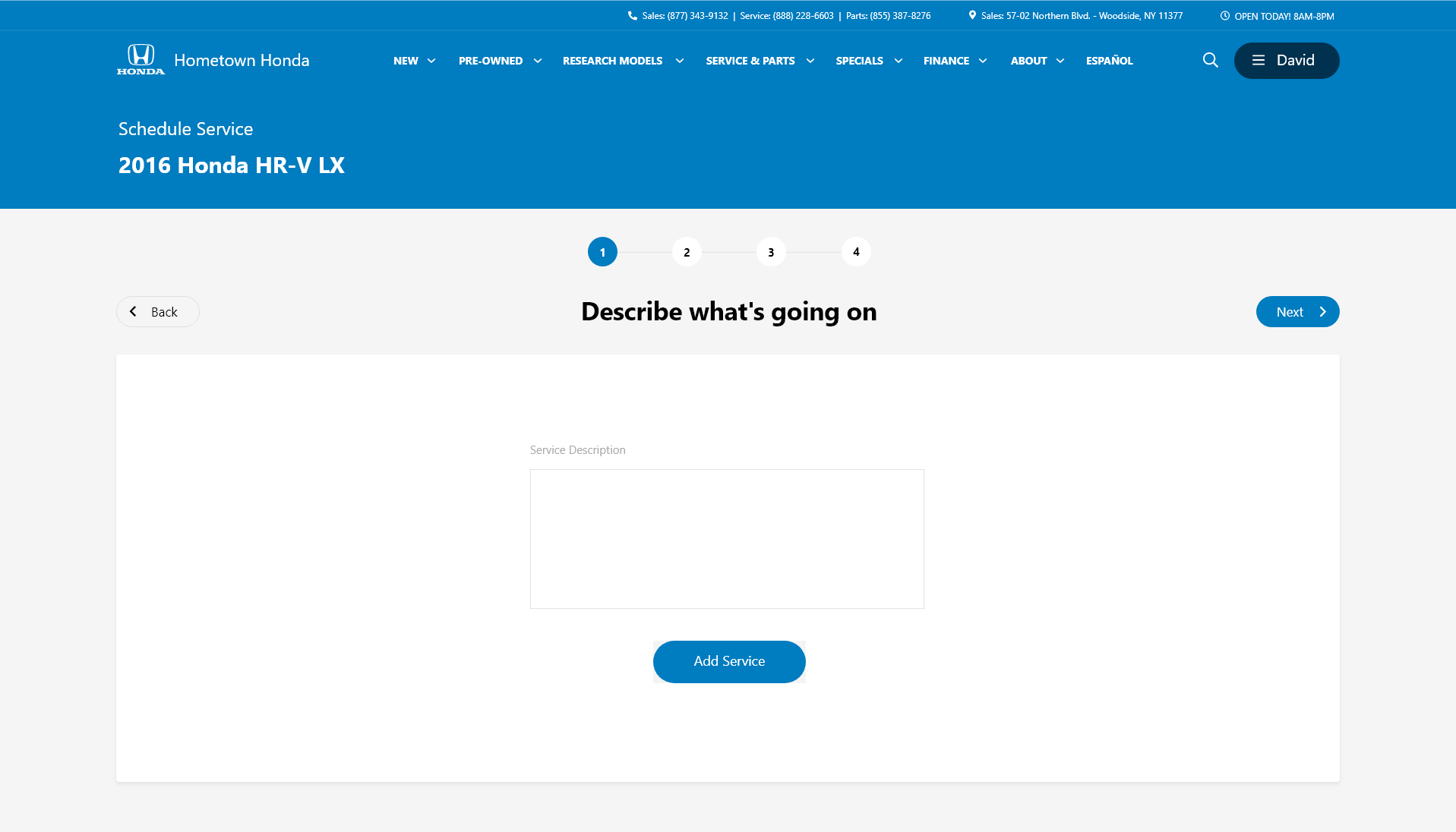The image size is (1456, 832).
Task: Expand the NEW dropdown chevron
Action: click(431, 61)
